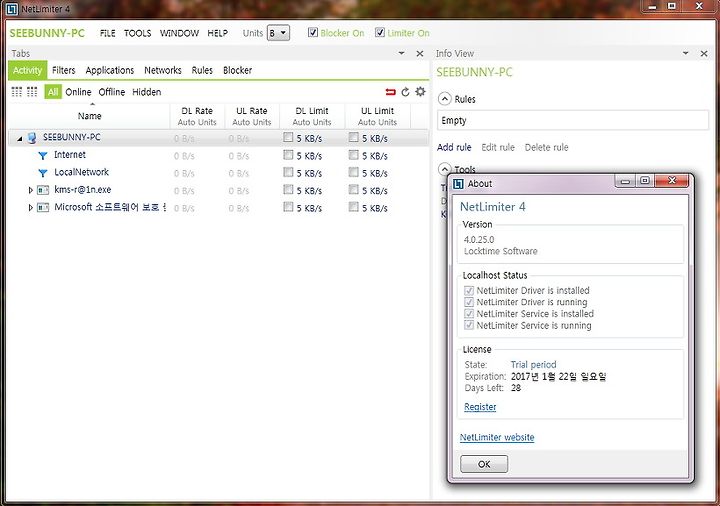Show All items filter
Image resolution: width=720 pixels, height=506 pixels.
point(53,92)
